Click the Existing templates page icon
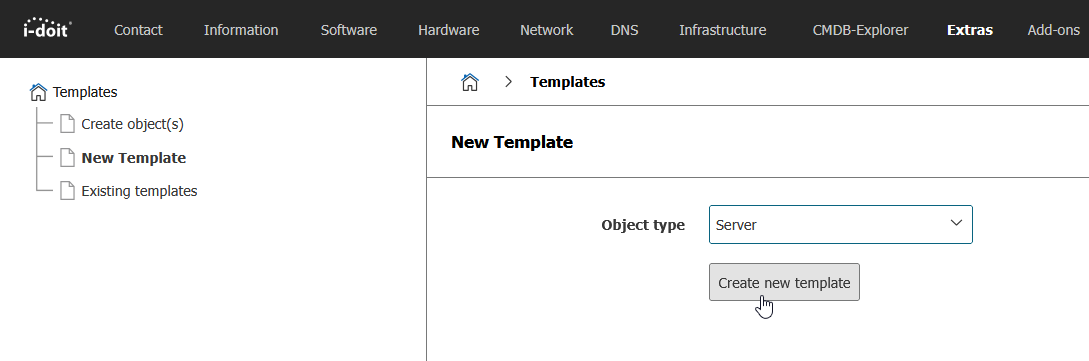 point(67,190)
